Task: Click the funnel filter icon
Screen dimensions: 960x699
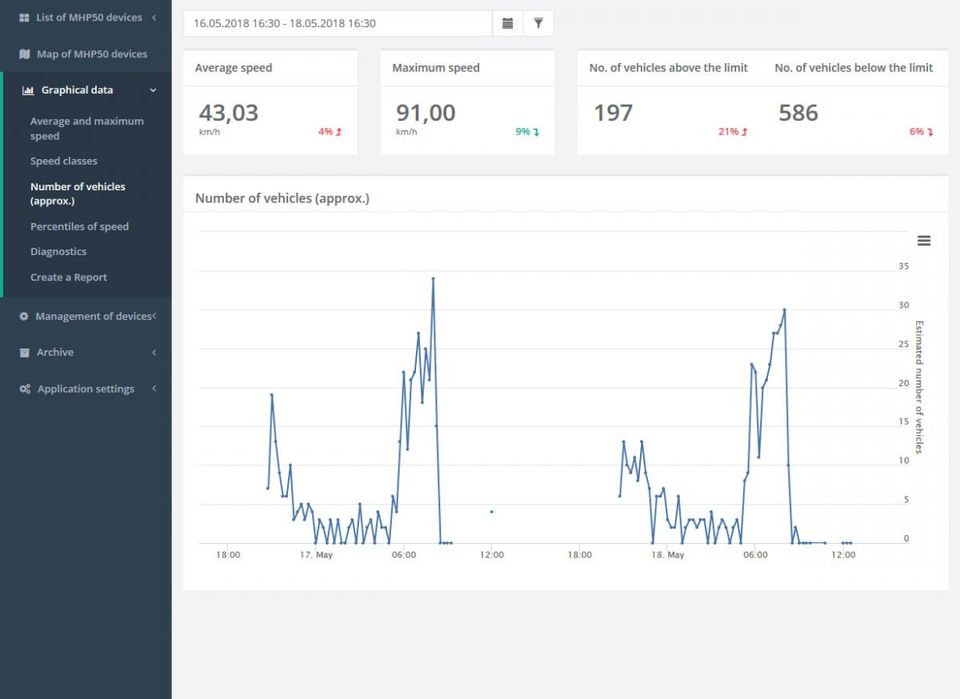Action: [x=538, y=23]
